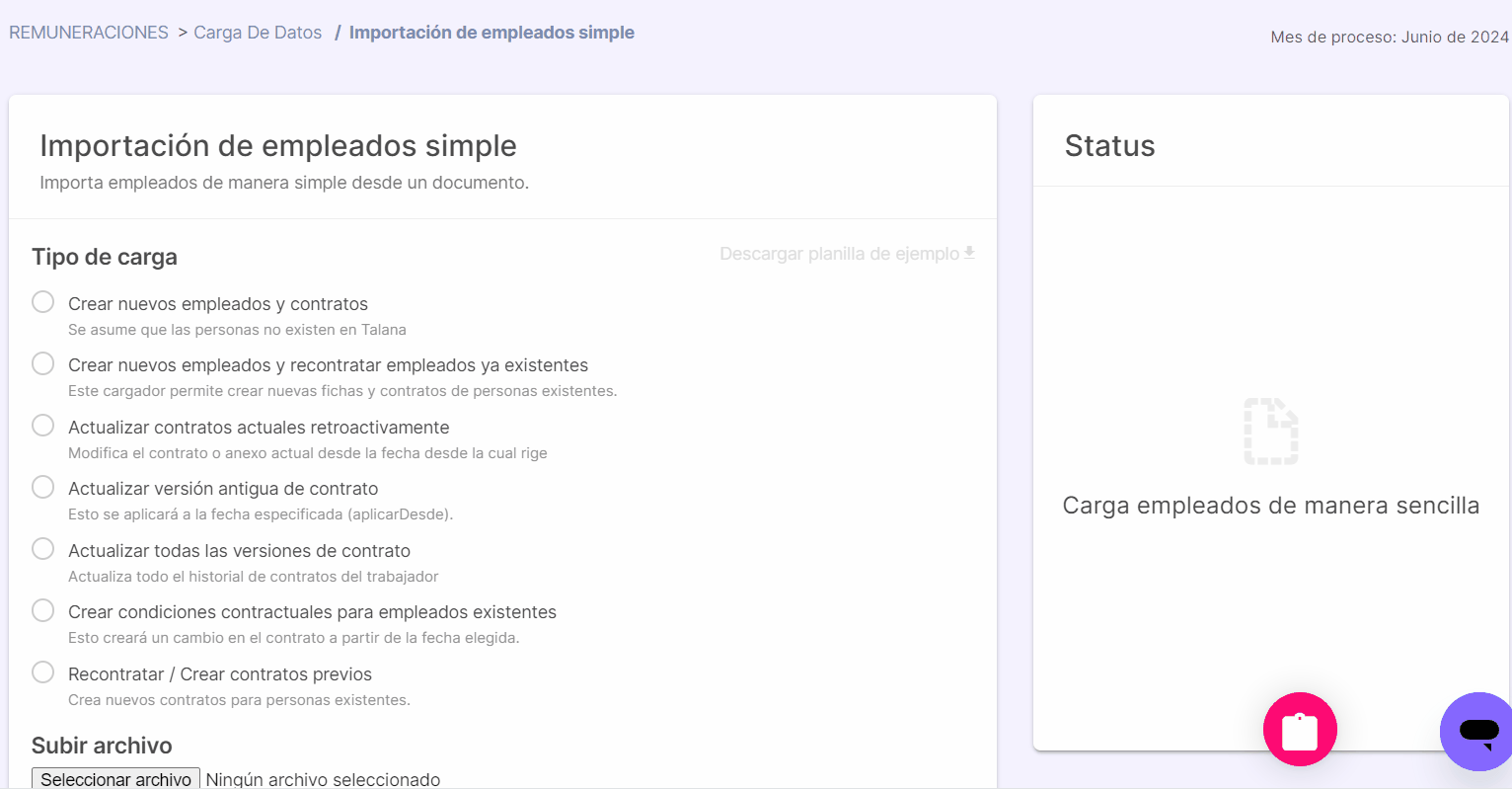Download the example spreadsheet 'Descargar planilla de ejemplo'
Viewport: 1512px width, 789px height.
click(848, 254)
